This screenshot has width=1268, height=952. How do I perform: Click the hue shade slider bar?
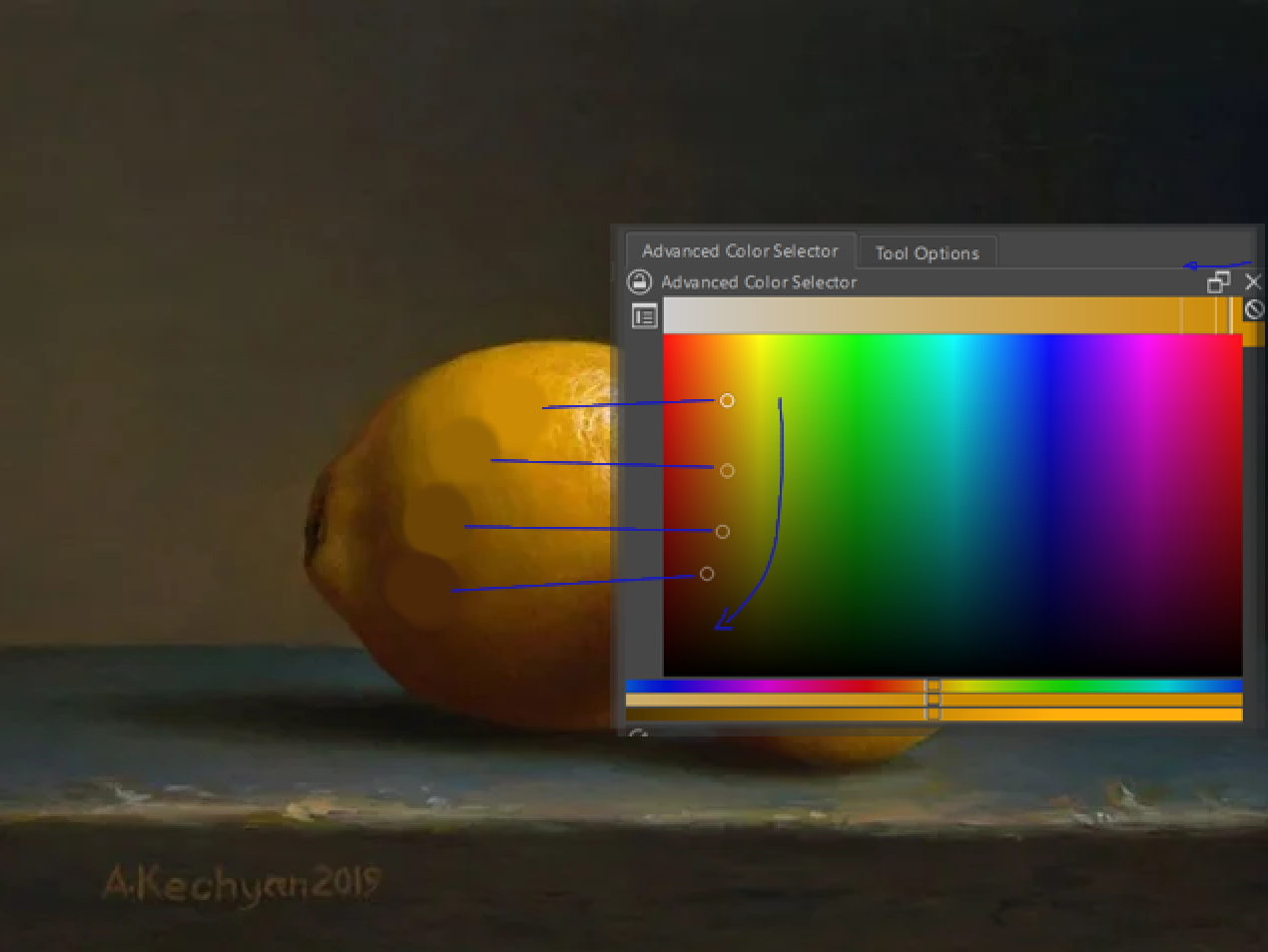point(934,686)
